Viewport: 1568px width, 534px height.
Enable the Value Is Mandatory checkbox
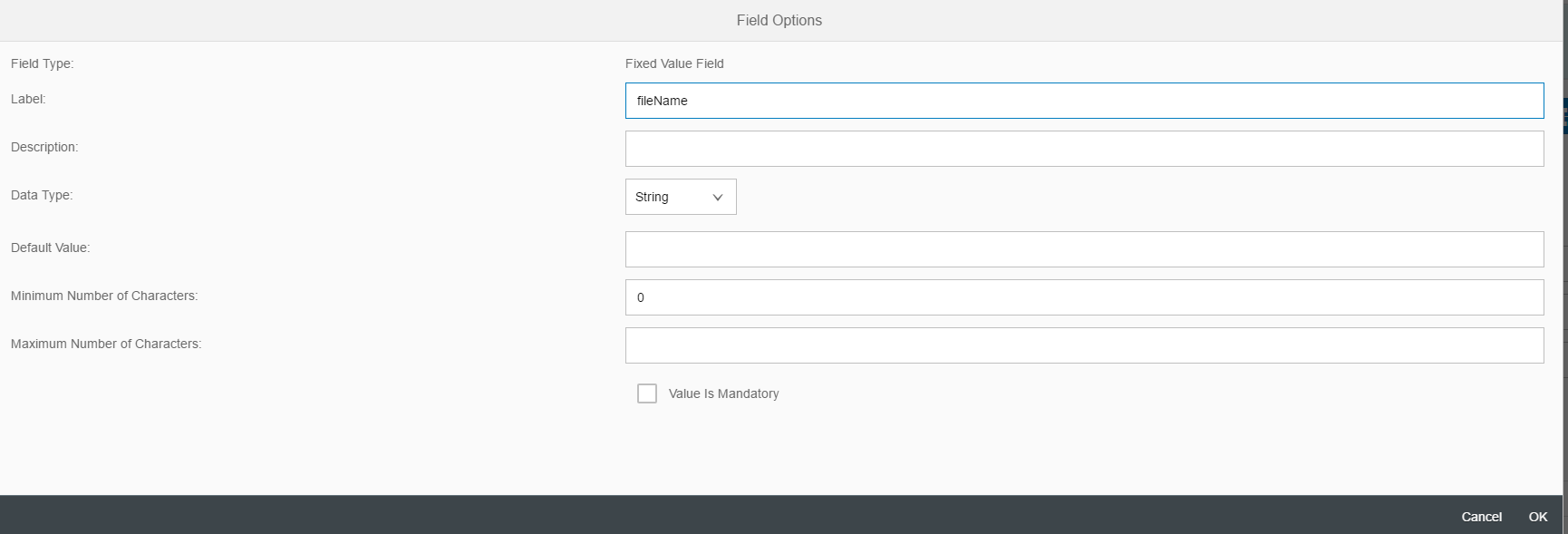coord(647,393)
